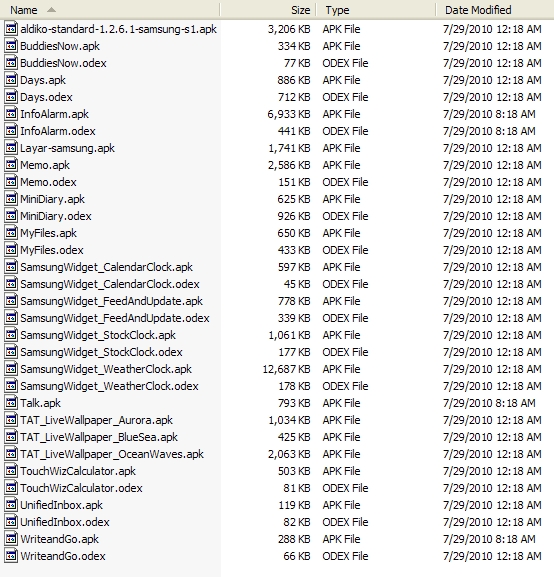This screenshot has height=577, width=554.
Task: Select SamsungWidget_StockClock.odex file name
Action: [101, 352]
